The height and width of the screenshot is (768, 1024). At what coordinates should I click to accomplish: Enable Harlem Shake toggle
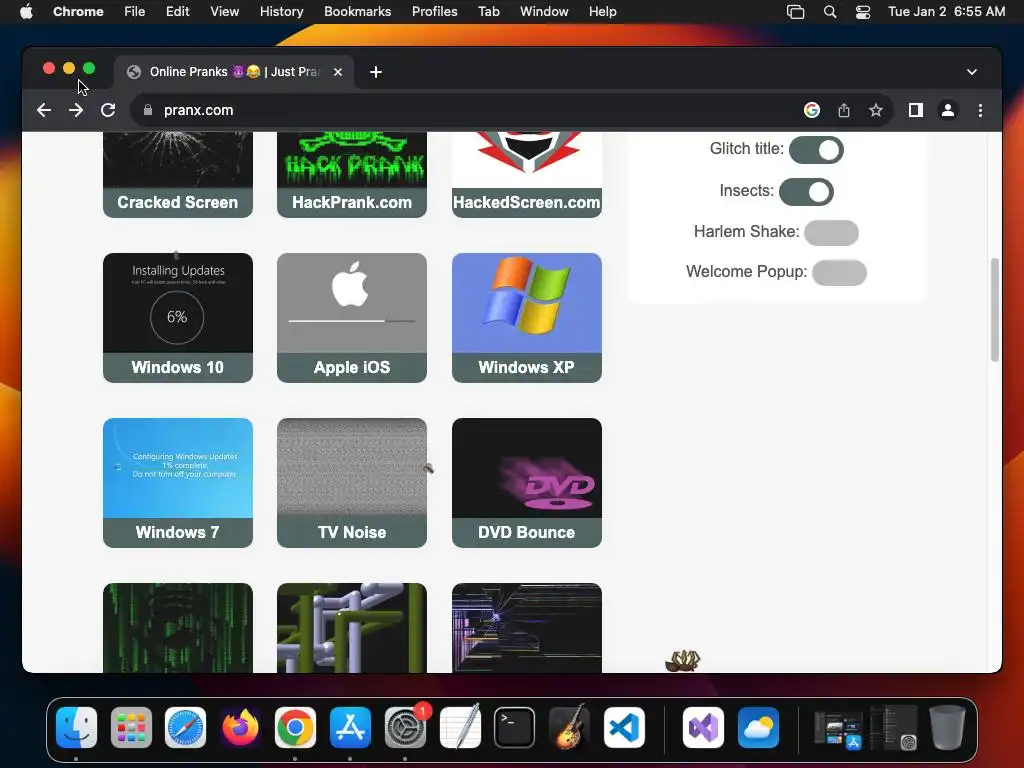pyautogui.click(x=831, y=232)
